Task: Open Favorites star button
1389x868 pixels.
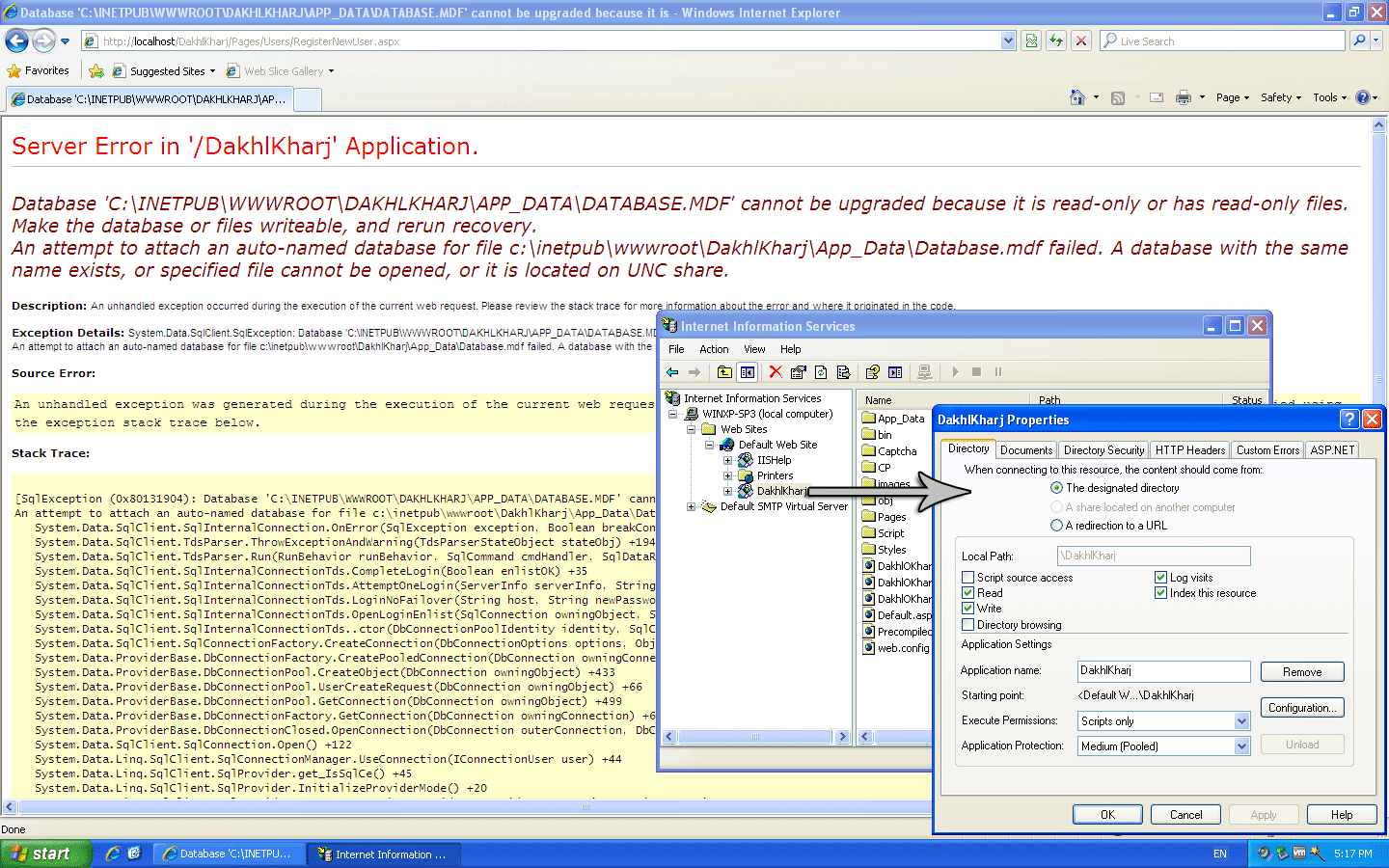Action: (x=38, y=70)
